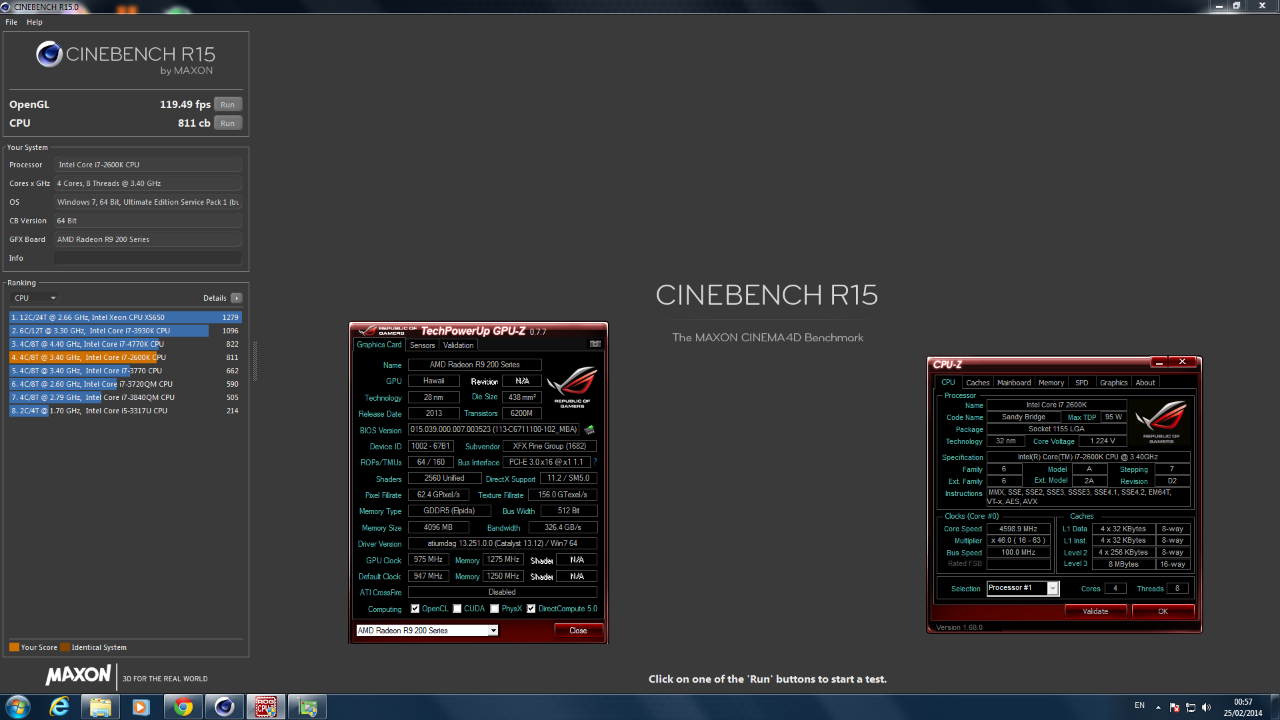This screenshot has height=720, width=1280.
Task: Toggle the DirectCompute 5.0 checkbox in GPU-Z
Action: tap(531, 608)
